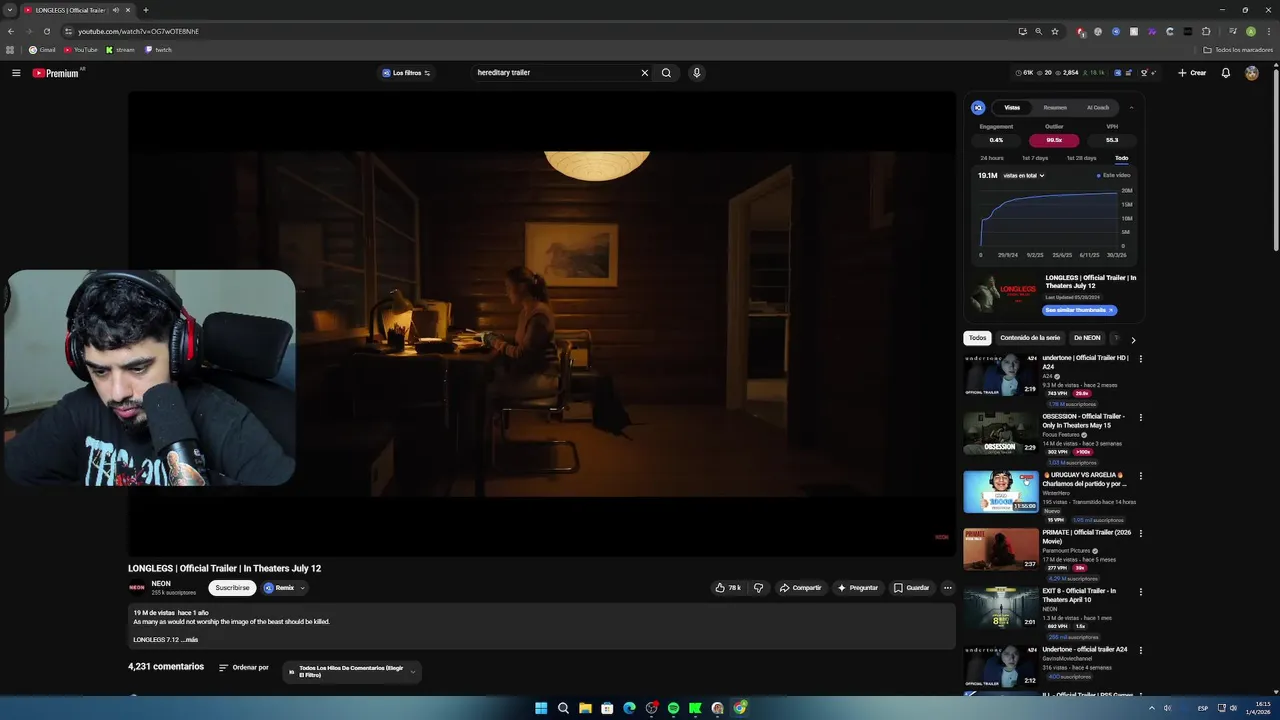The height and width of the screenshot is (720, 1280).
Task: Select the Todo range
Action: click(1122, 158)
